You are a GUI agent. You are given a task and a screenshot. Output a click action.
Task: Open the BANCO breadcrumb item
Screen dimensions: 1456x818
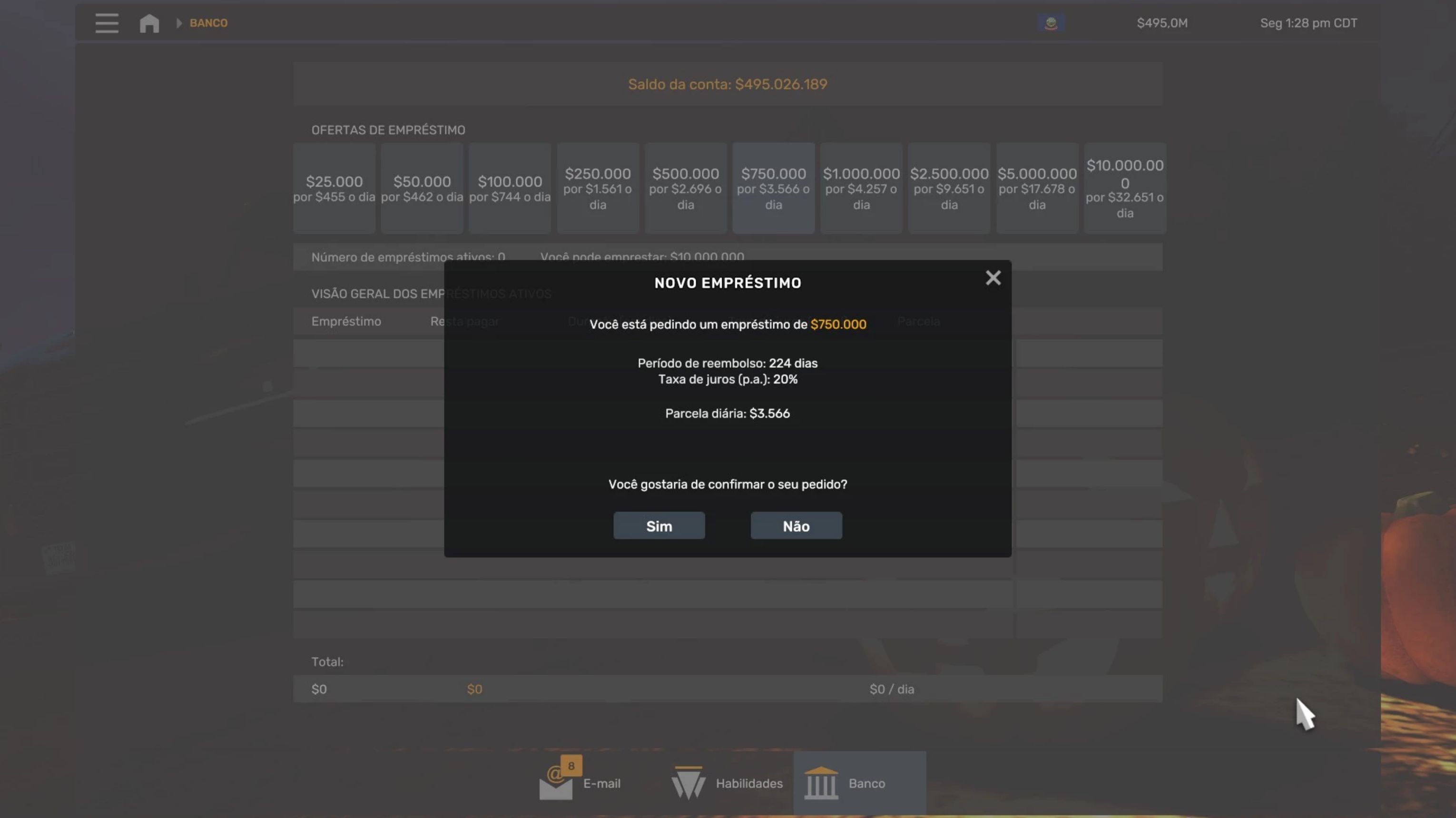click(208, 23)
